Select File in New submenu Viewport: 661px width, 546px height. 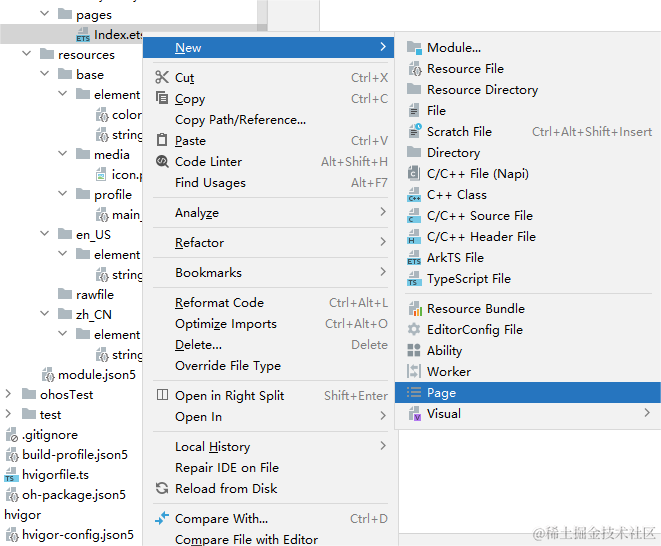[x=528, y=110]
